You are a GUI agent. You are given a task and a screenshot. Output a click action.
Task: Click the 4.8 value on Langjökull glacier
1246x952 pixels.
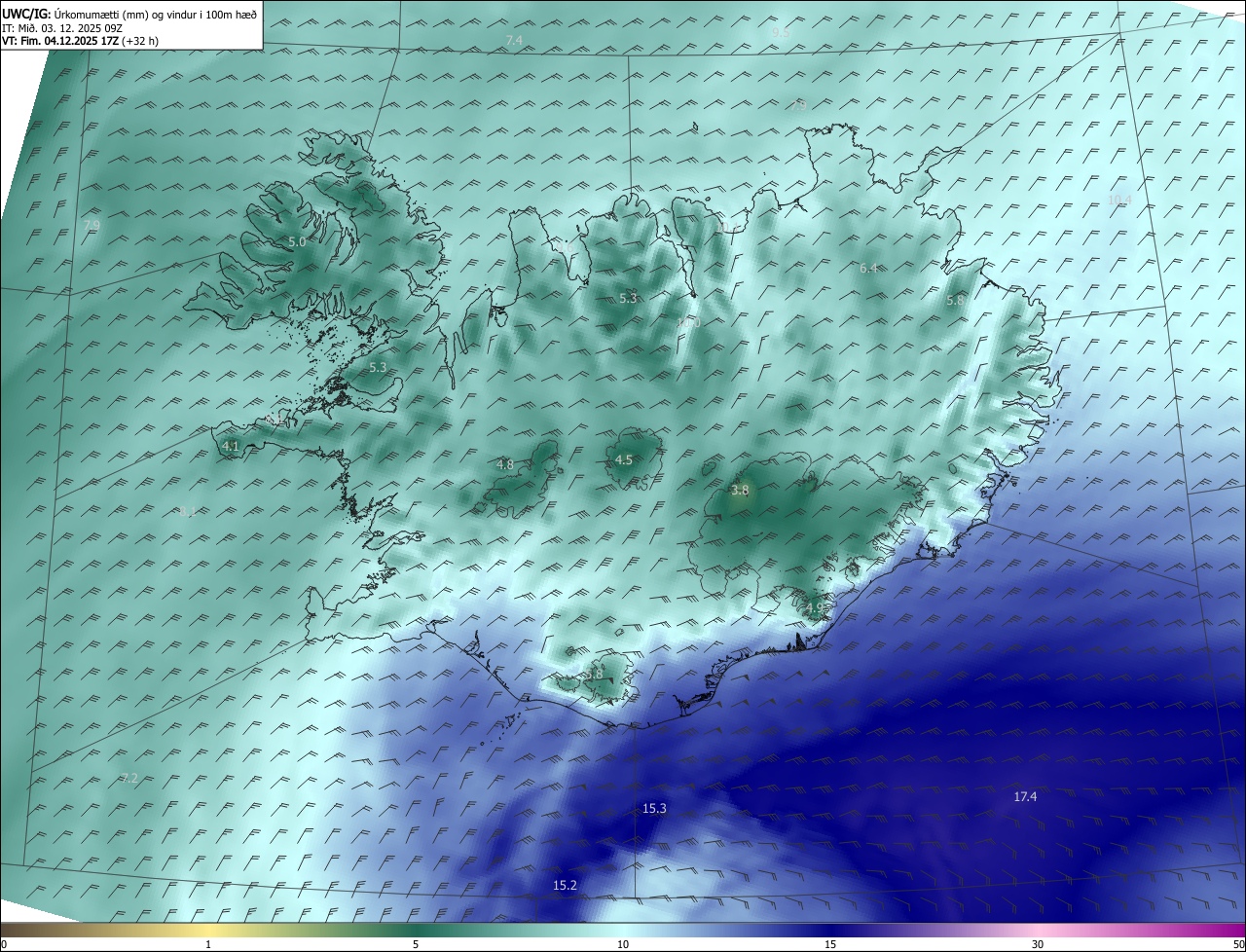coord(504,465)
